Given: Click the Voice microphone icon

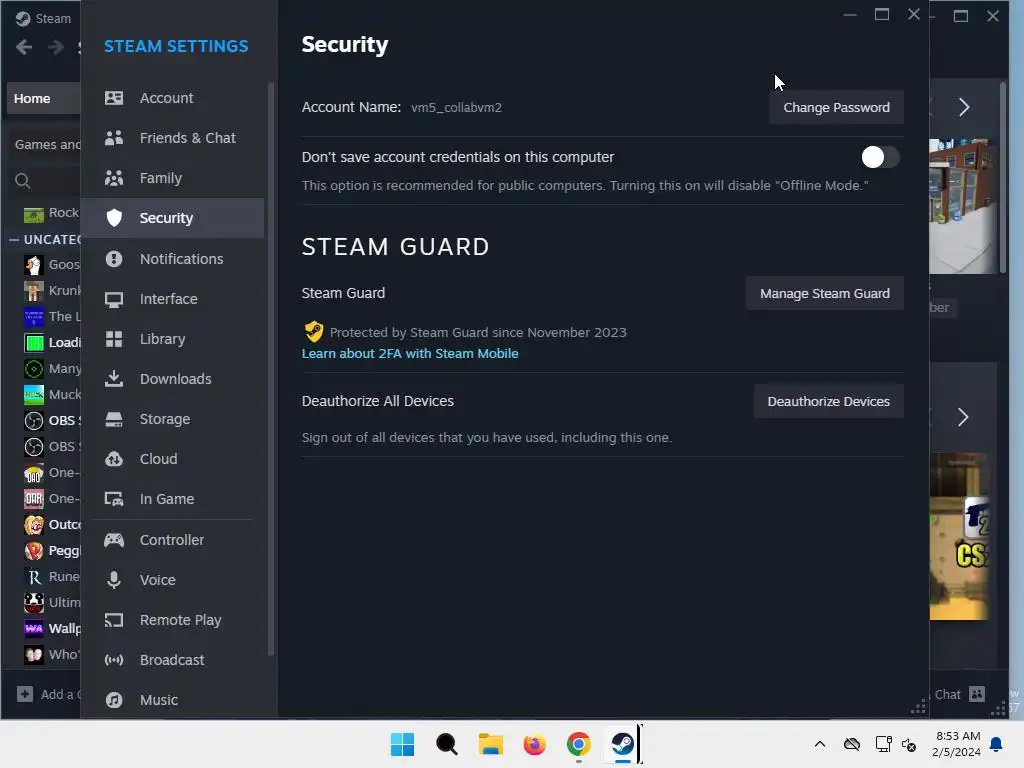Looking at the screenshot, I should point(114,580).
